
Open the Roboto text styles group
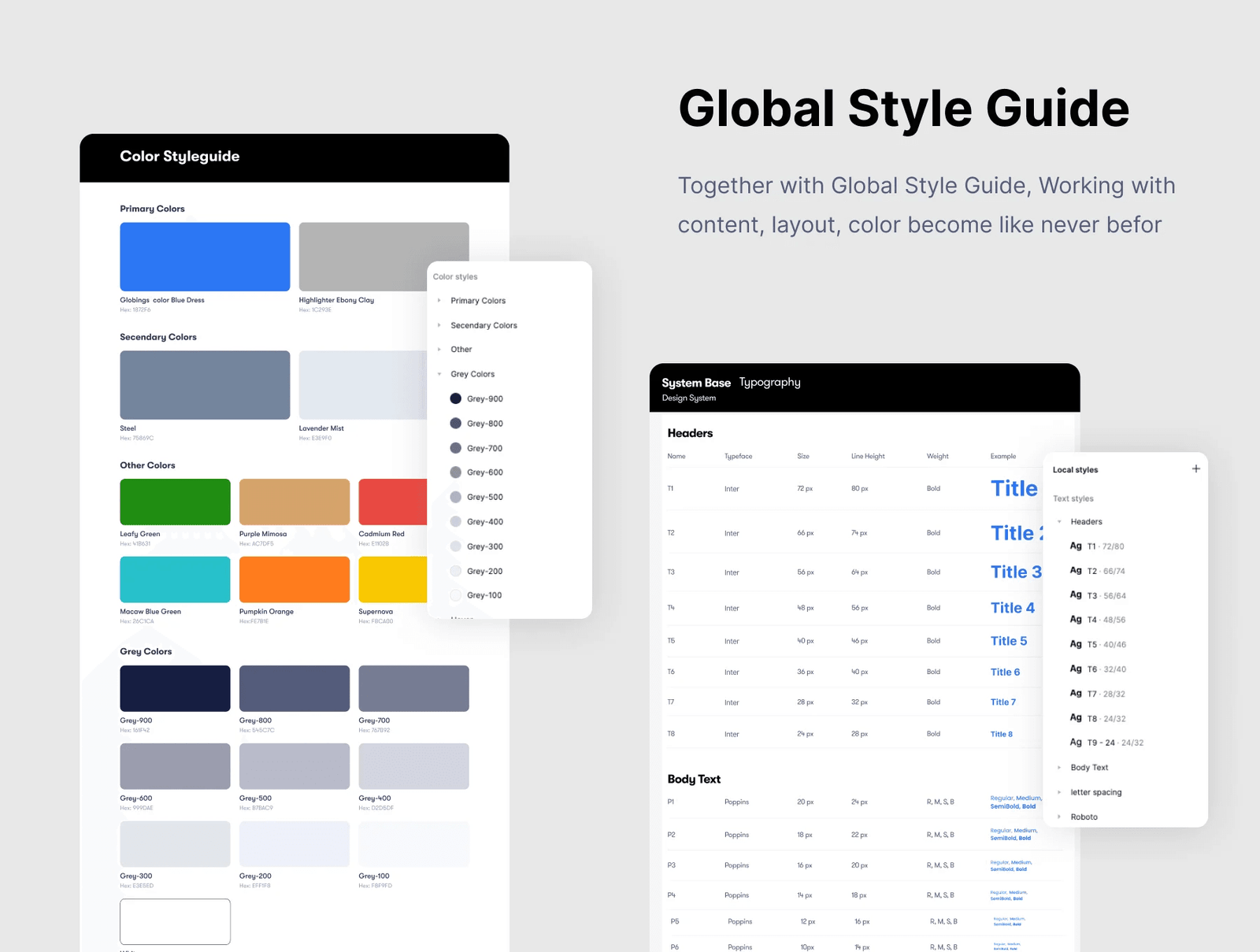pos(1059,817)
